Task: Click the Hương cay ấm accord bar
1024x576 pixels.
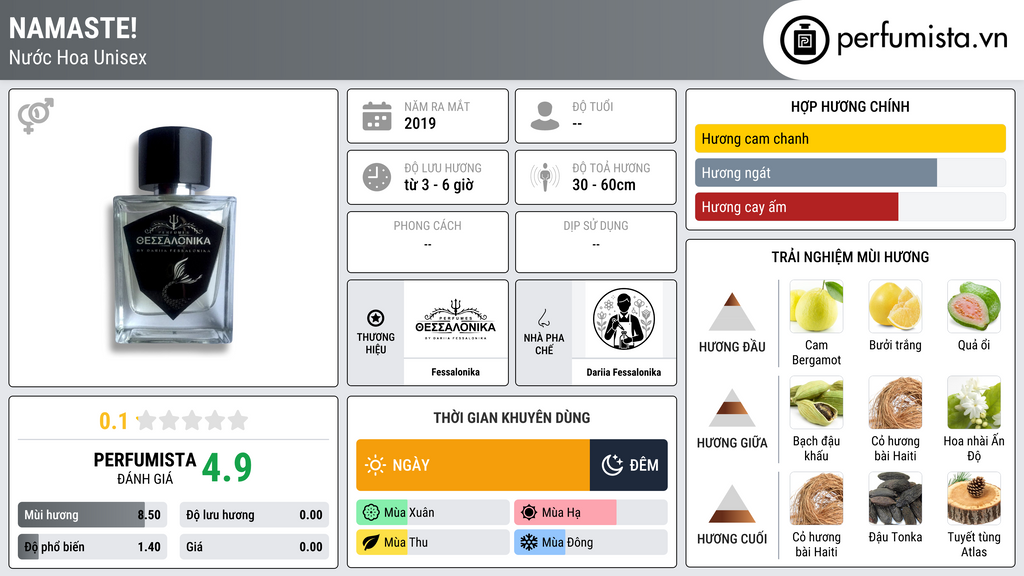Action: [850, 207]
